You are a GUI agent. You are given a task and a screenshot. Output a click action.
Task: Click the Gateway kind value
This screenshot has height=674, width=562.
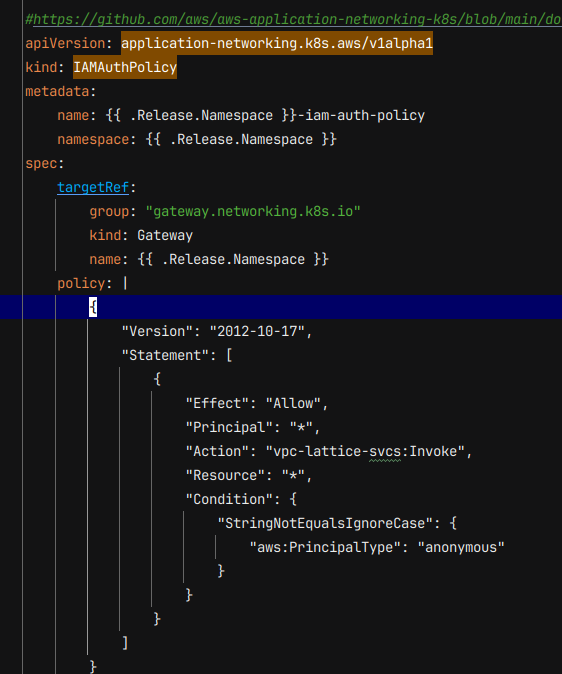pos(165,236)
